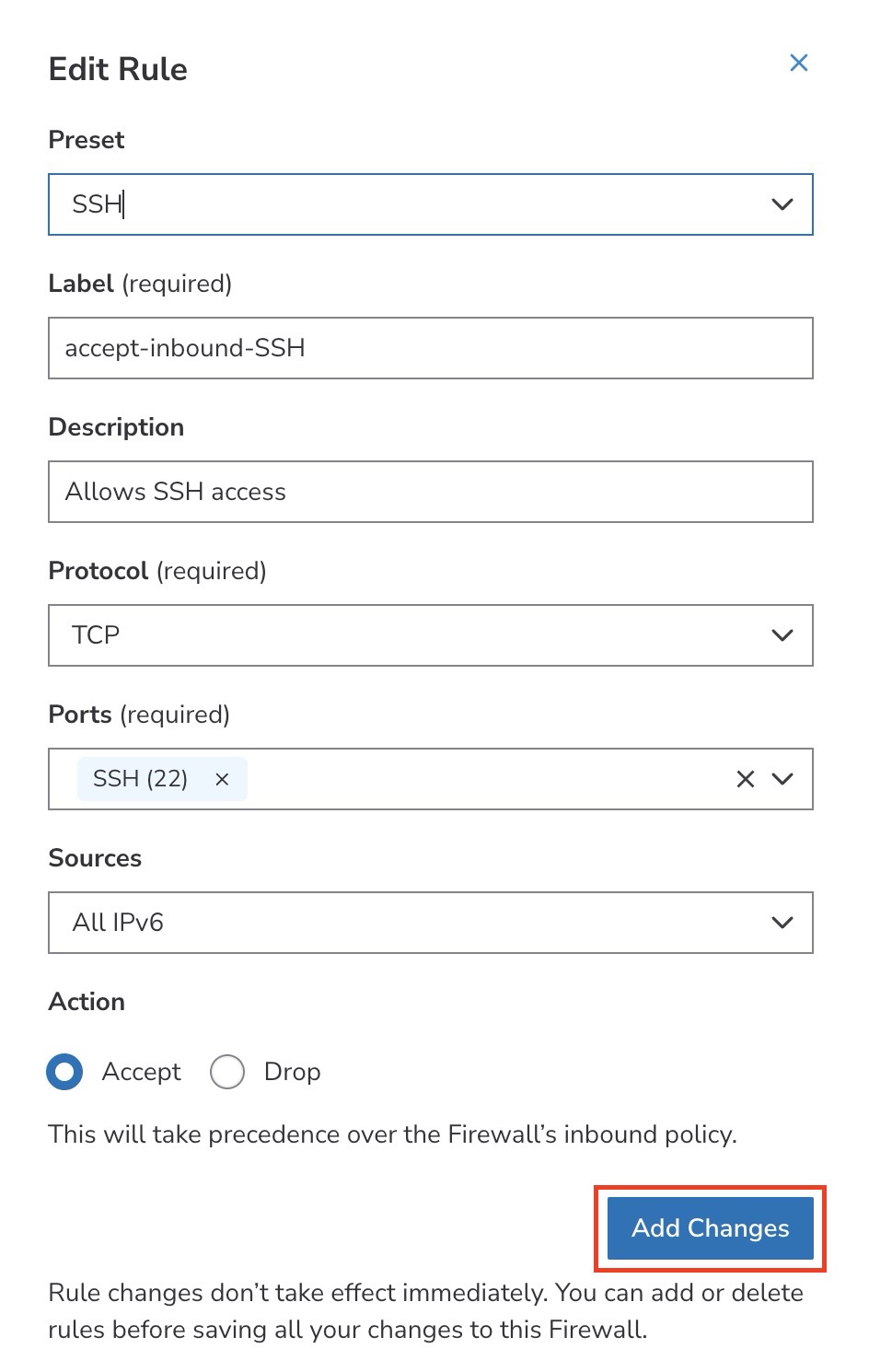Click the Accept action label text
The height and width of the screenshot is (1372, 869).
click(x=141, y=1072)
